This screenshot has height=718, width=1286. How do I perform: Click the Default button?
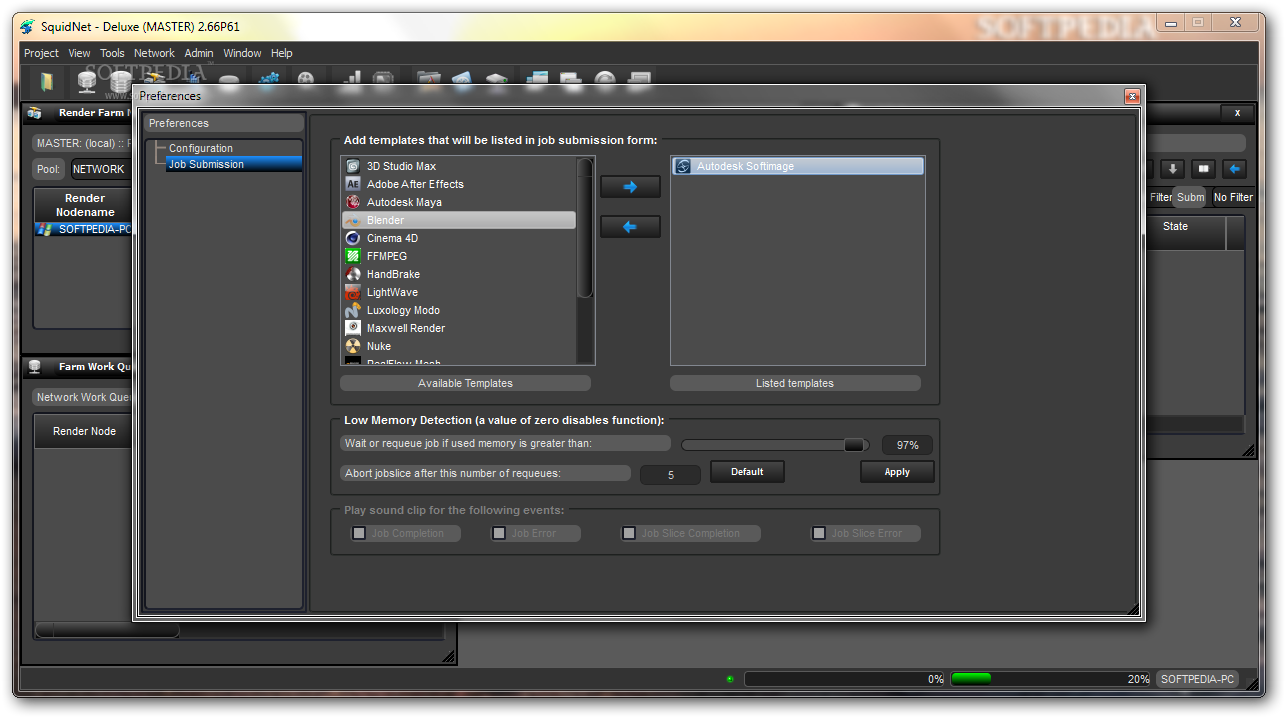point(747,472)
